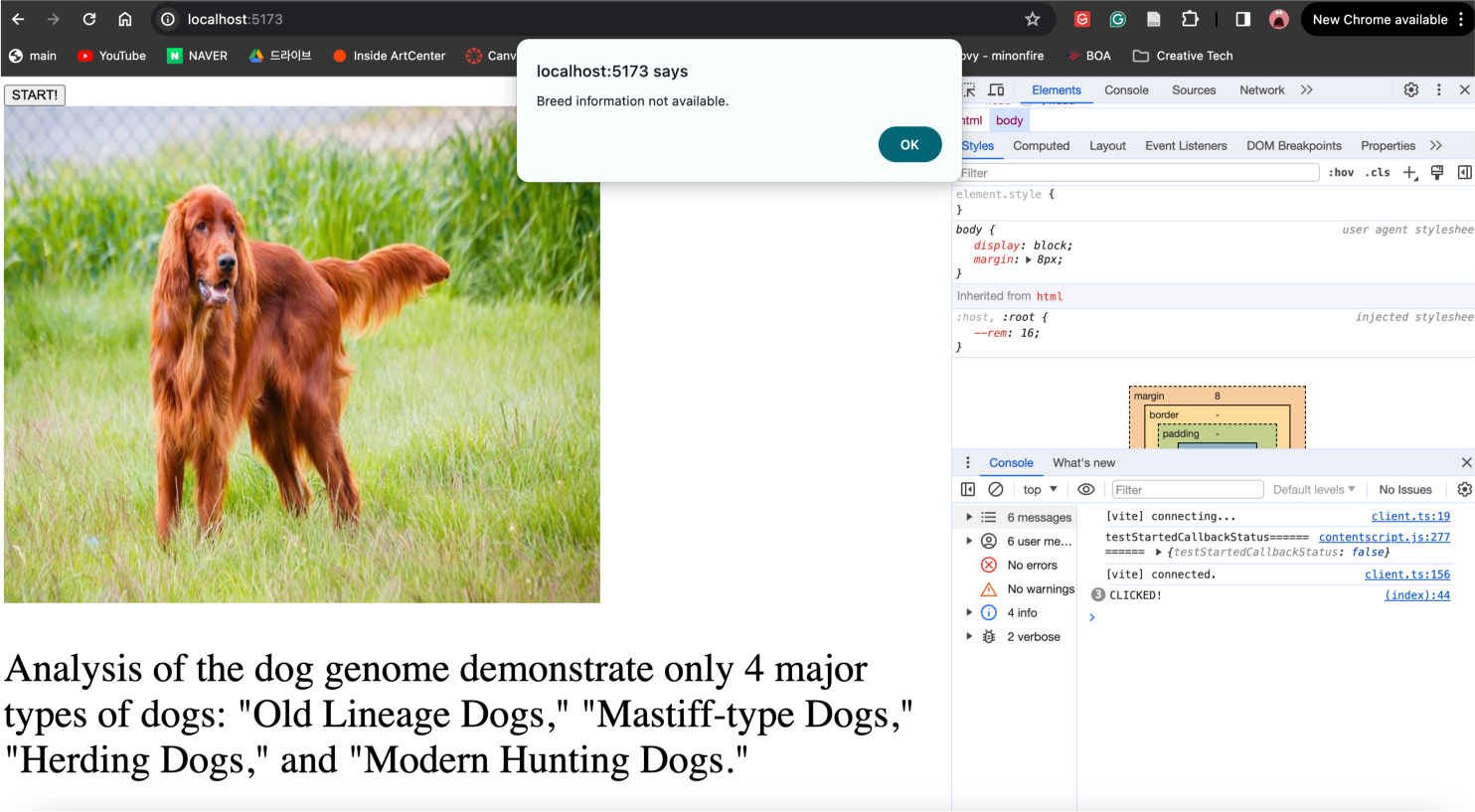Click the clear console icon
The height and width of the screenshot is (812, 1475).
[x=995, y=490]
